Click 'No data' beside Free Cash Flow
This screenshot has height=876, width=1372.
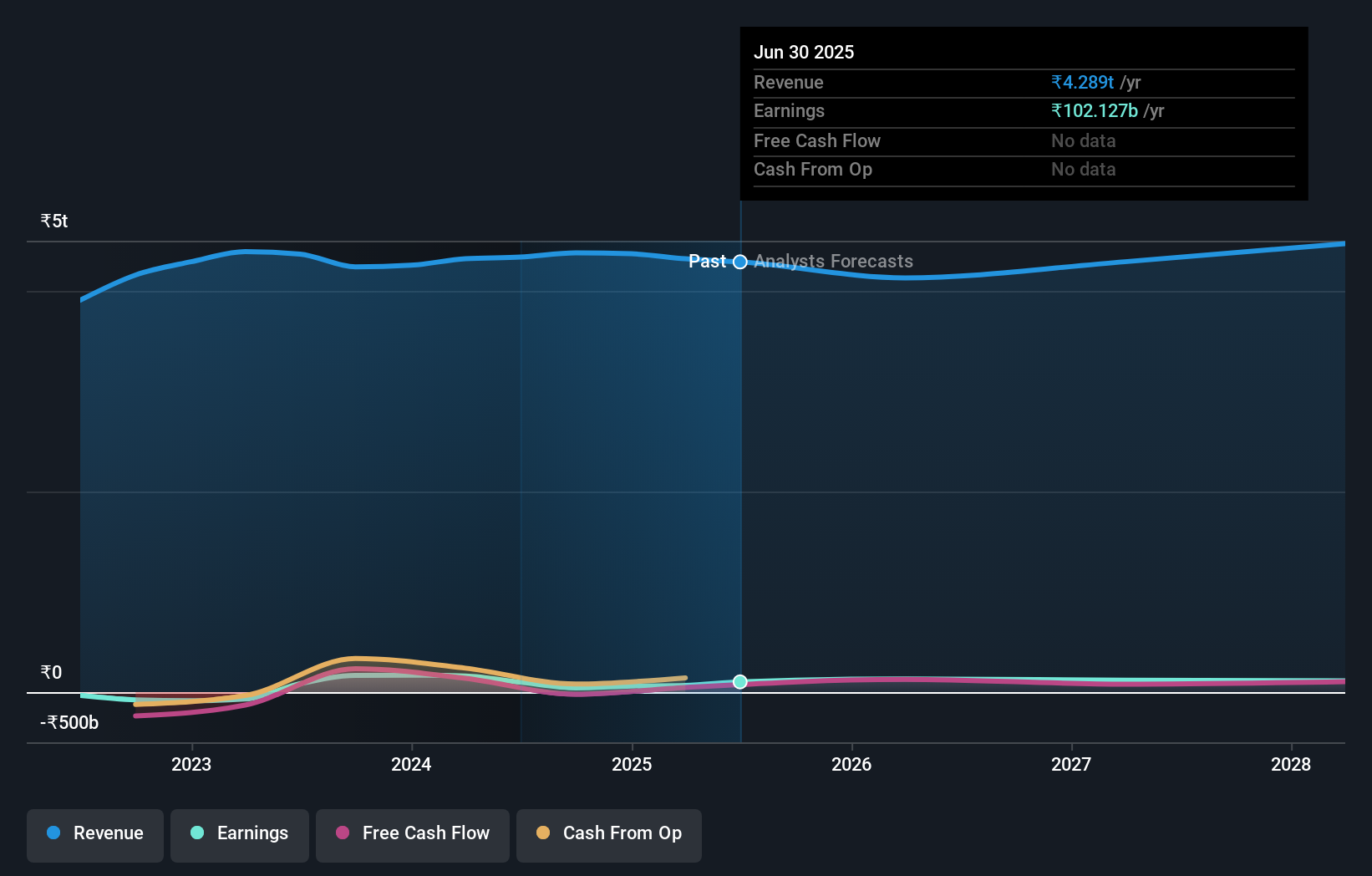point(1084,140)
